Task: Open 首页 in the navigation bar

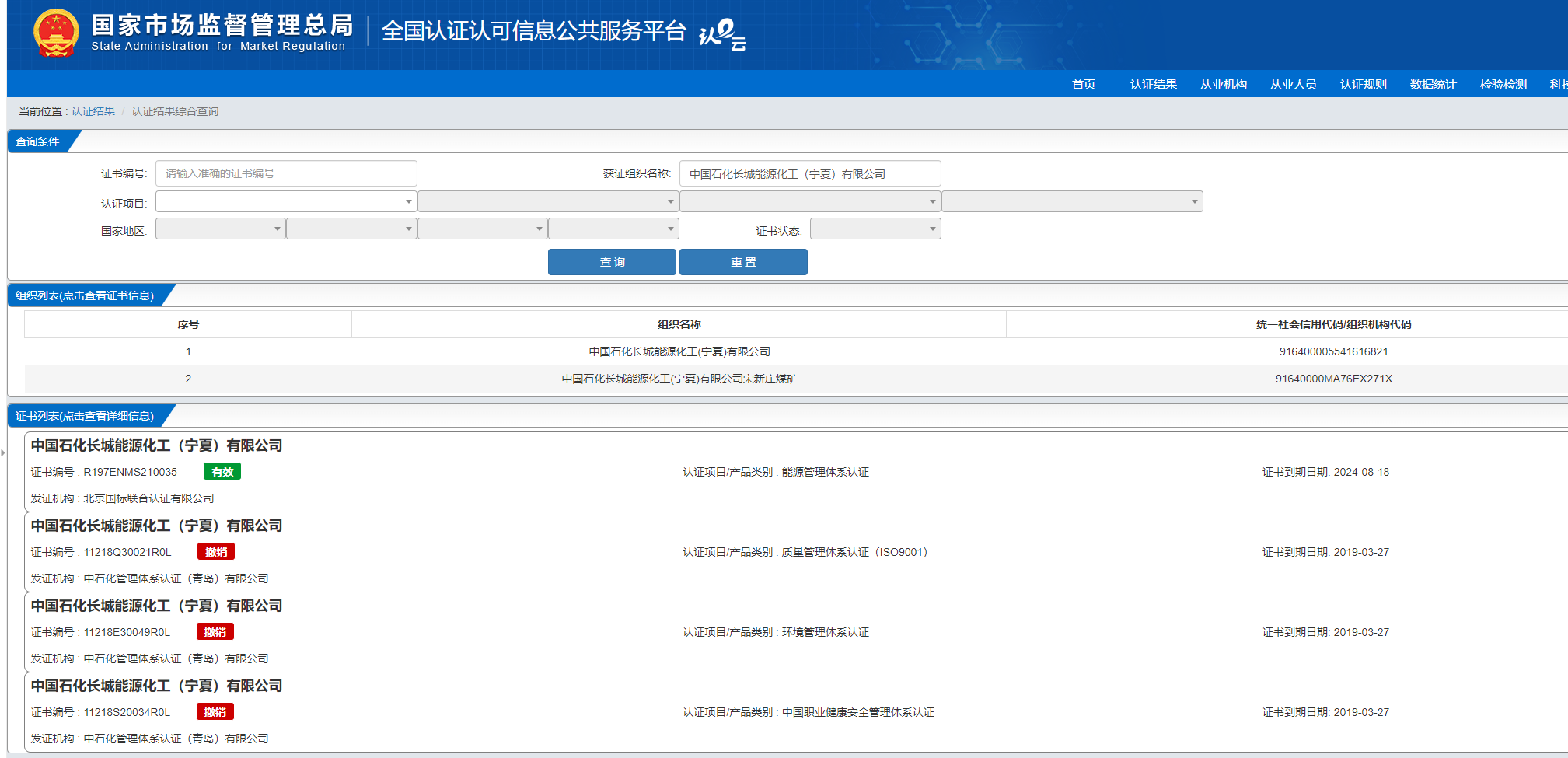Action: (x=1083, y=84)
